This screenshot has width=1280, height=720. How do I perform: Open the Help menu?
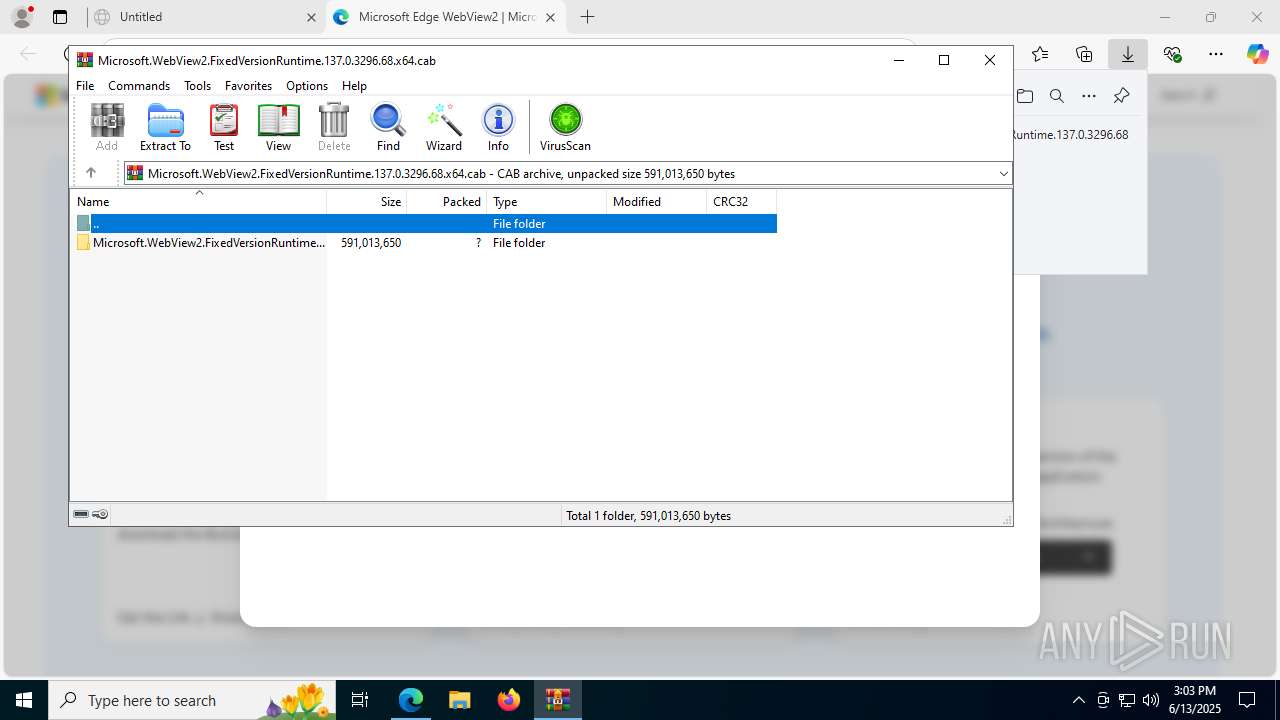354,86
